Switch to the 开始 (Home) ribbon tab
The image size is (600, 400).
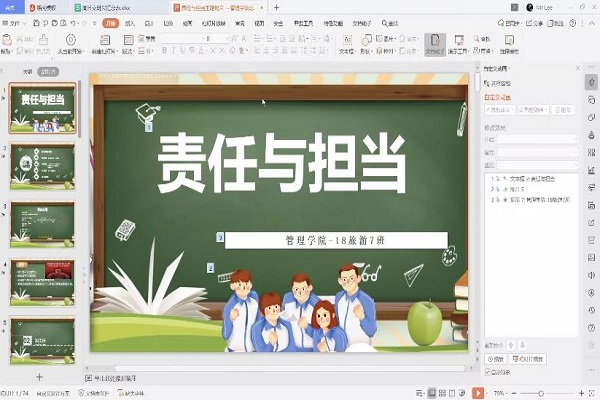[110, 22]
